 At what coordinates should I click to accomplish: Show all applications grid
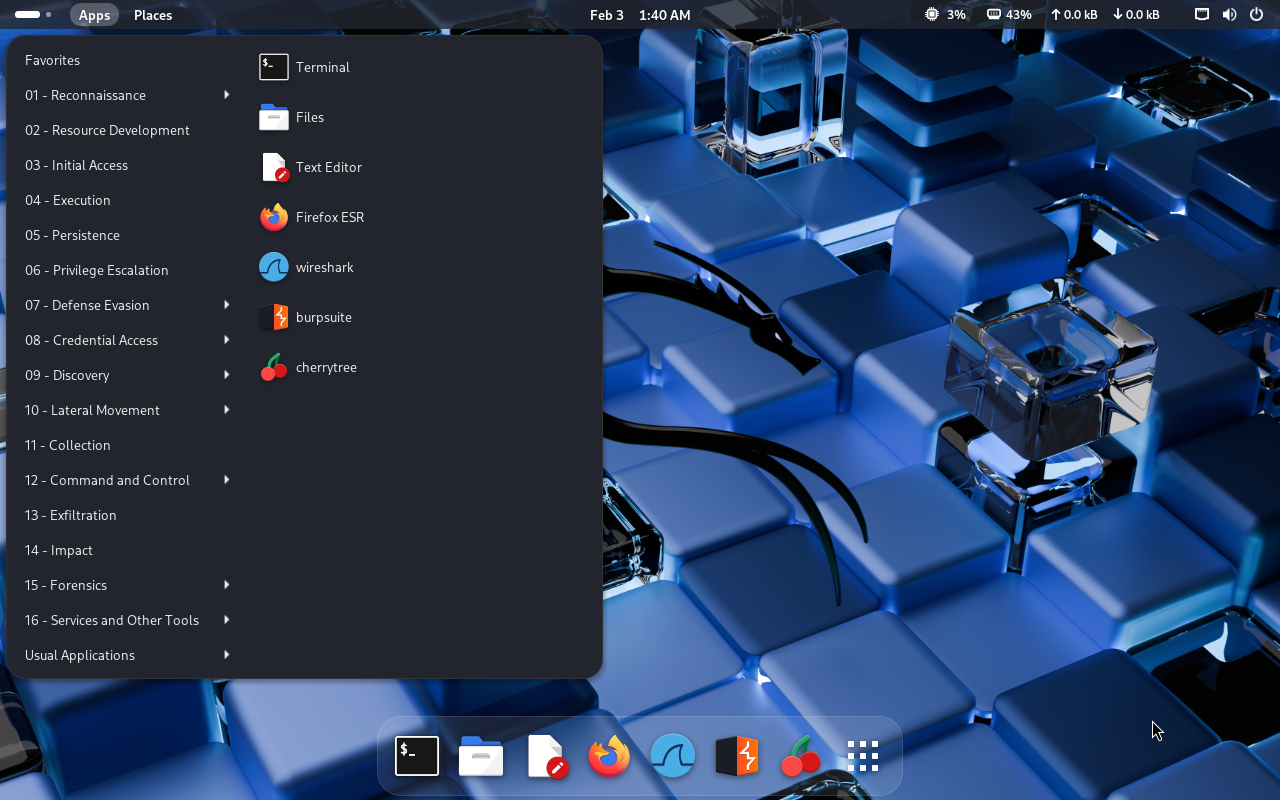coord(862,756)
